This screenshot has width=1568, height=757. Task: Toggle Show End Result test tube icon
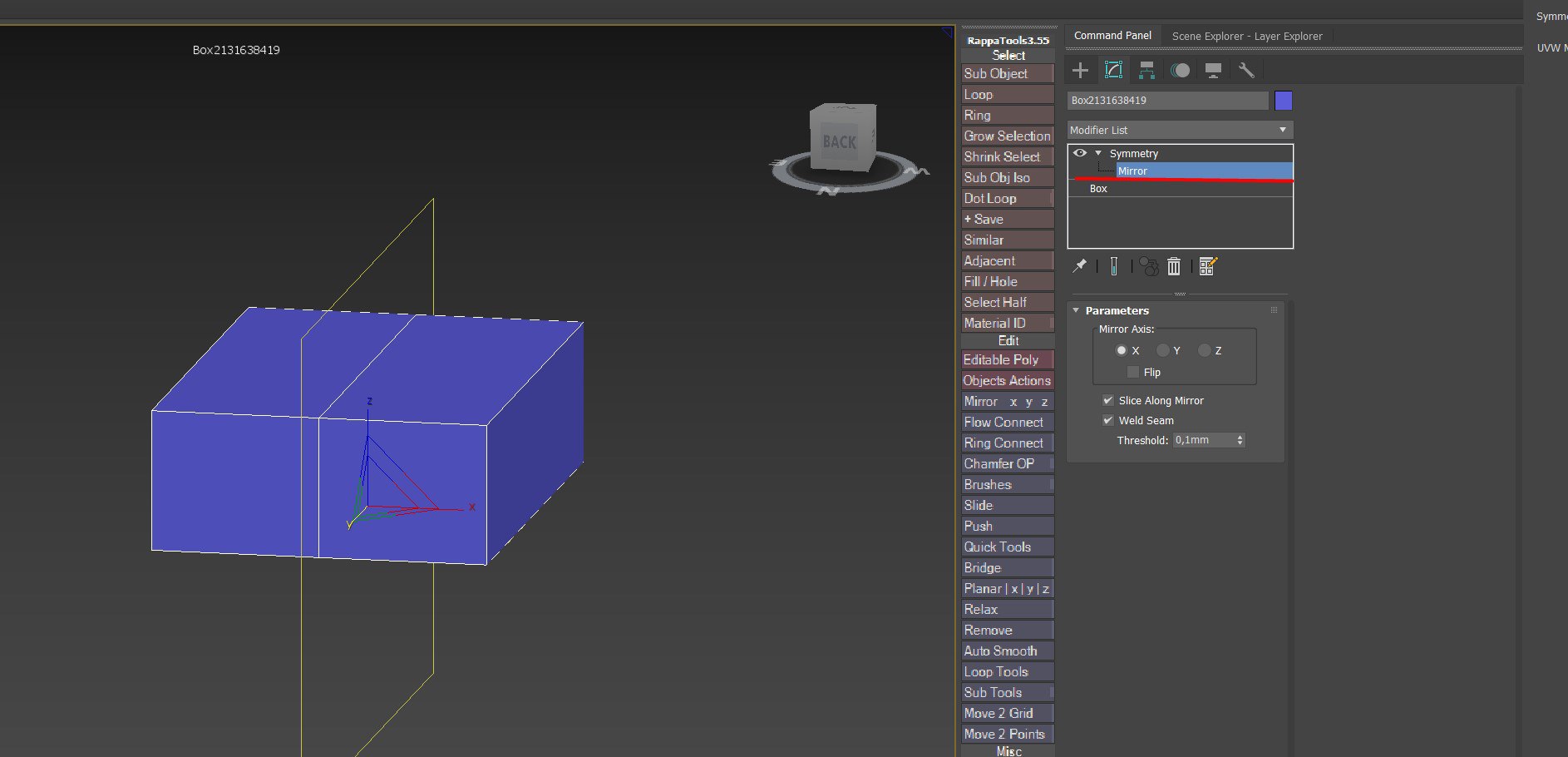coord(1113,266)
